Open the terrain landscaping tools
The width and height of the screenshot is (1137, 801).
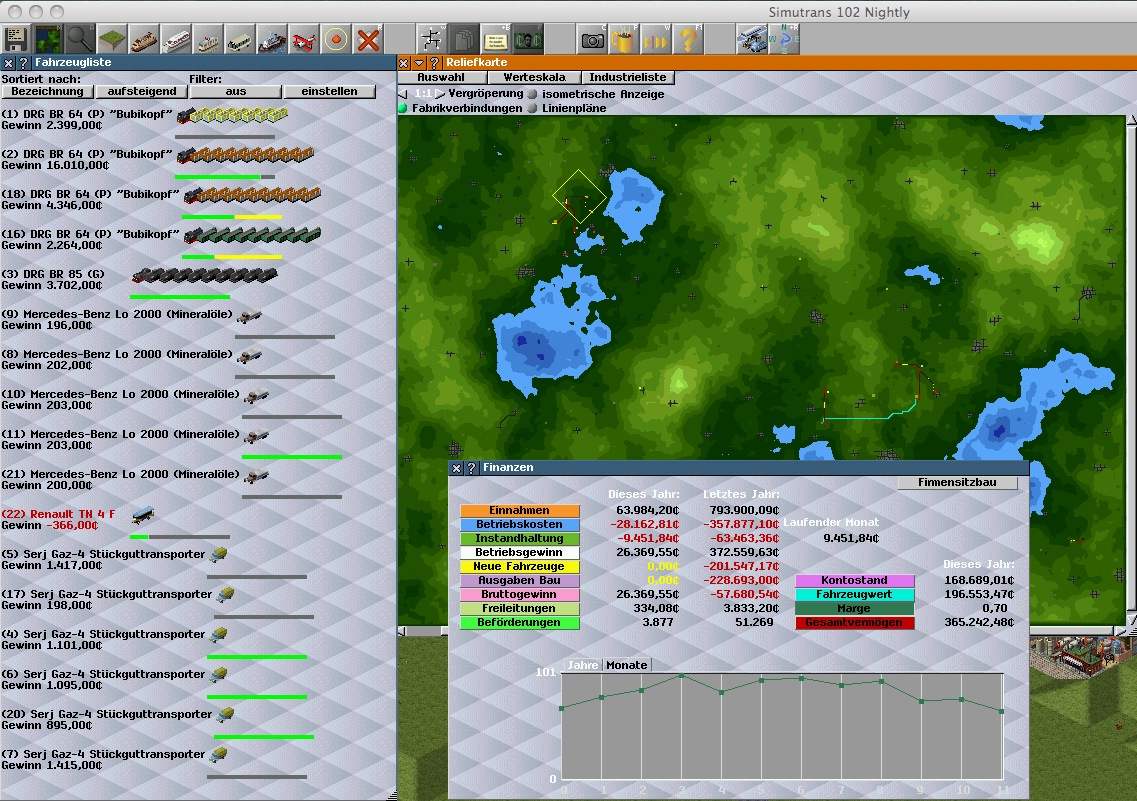pyautogui.click(x=112, y=40)
